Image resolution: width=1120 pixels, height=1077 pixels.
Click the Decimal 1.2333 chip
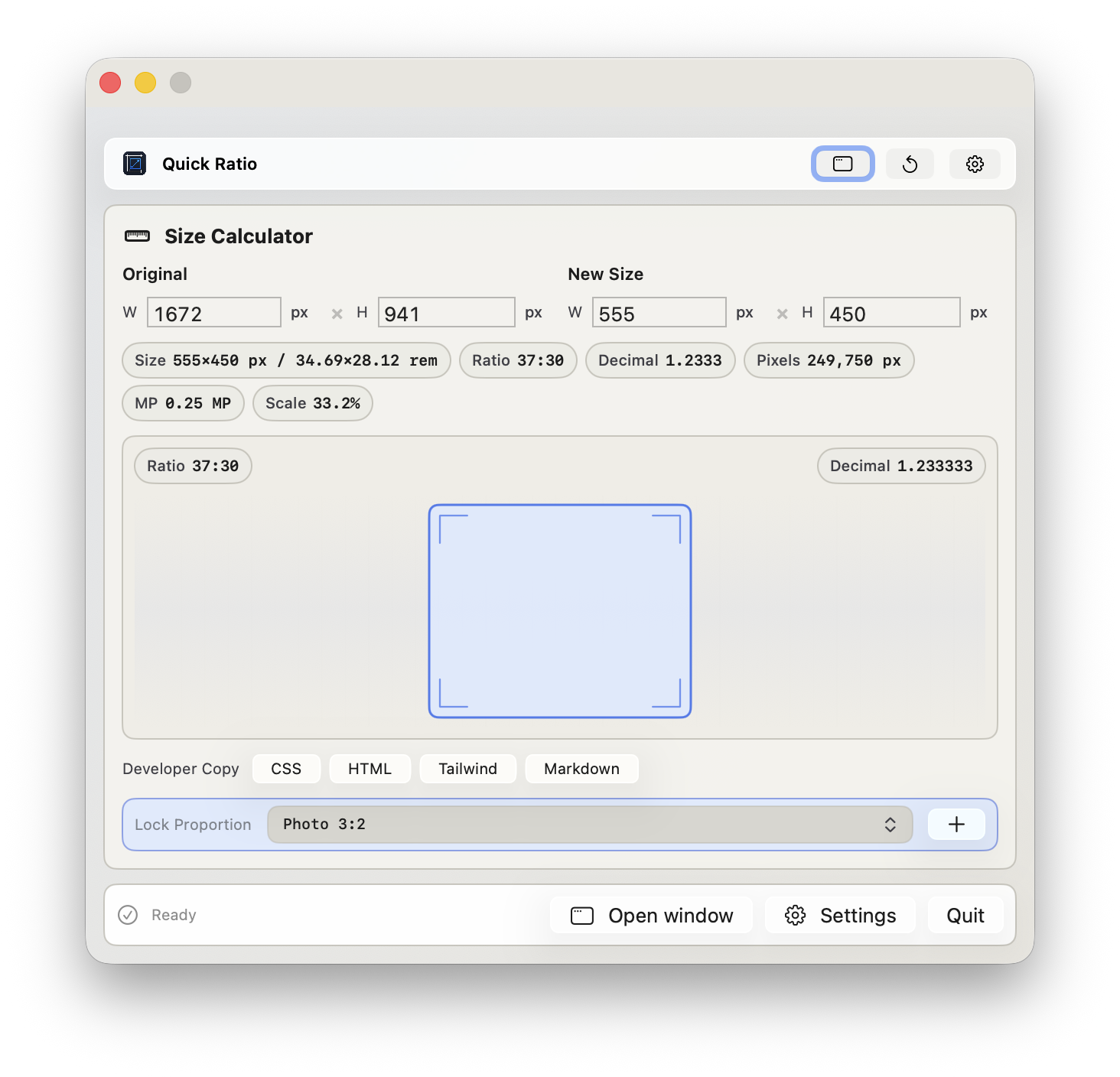pos(660,360)
